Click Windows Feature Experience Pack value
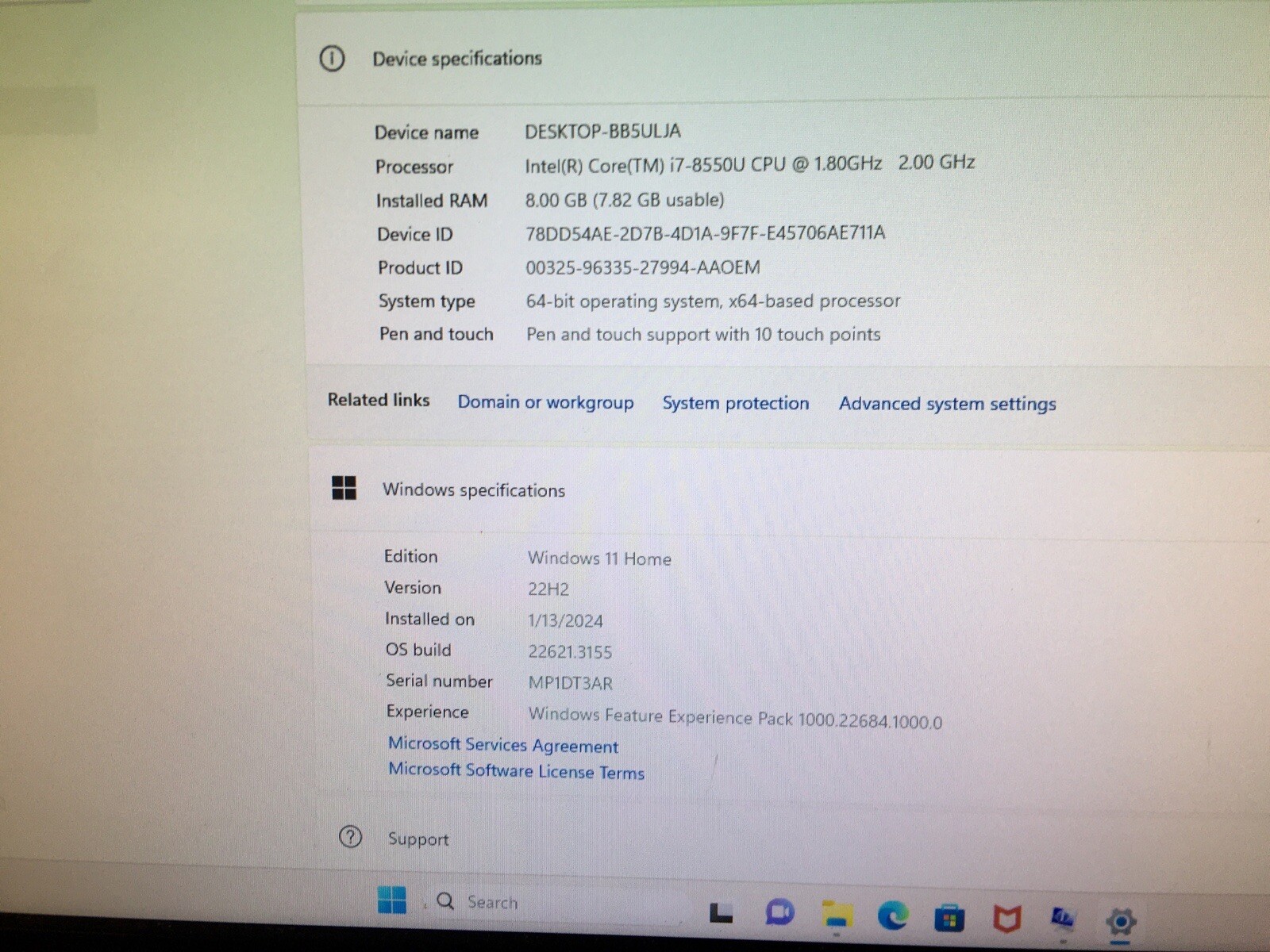Viewport: 1270px width, 952px height. click(735, 718)
